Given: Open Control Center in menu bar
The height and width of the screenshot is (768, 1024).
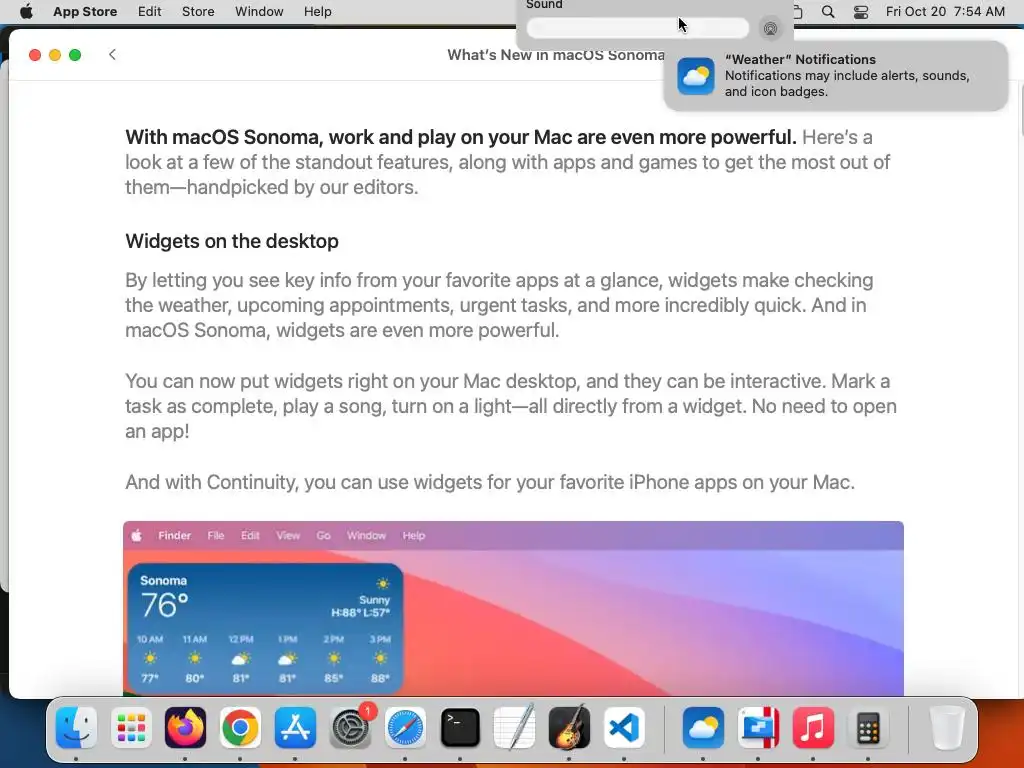Looking at the screenshot, I should click(x=861, y=11).
